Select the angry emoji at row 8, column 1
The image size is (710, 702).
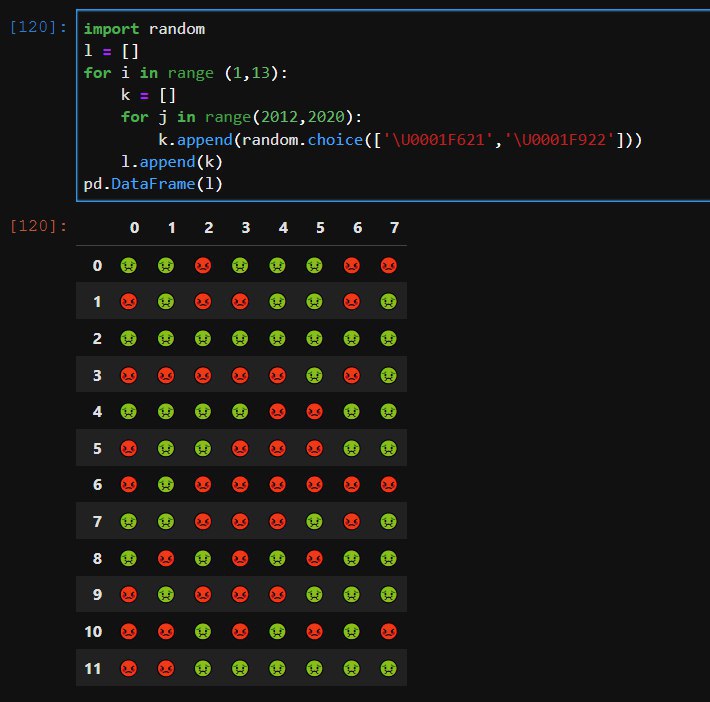tap(166, 558)
